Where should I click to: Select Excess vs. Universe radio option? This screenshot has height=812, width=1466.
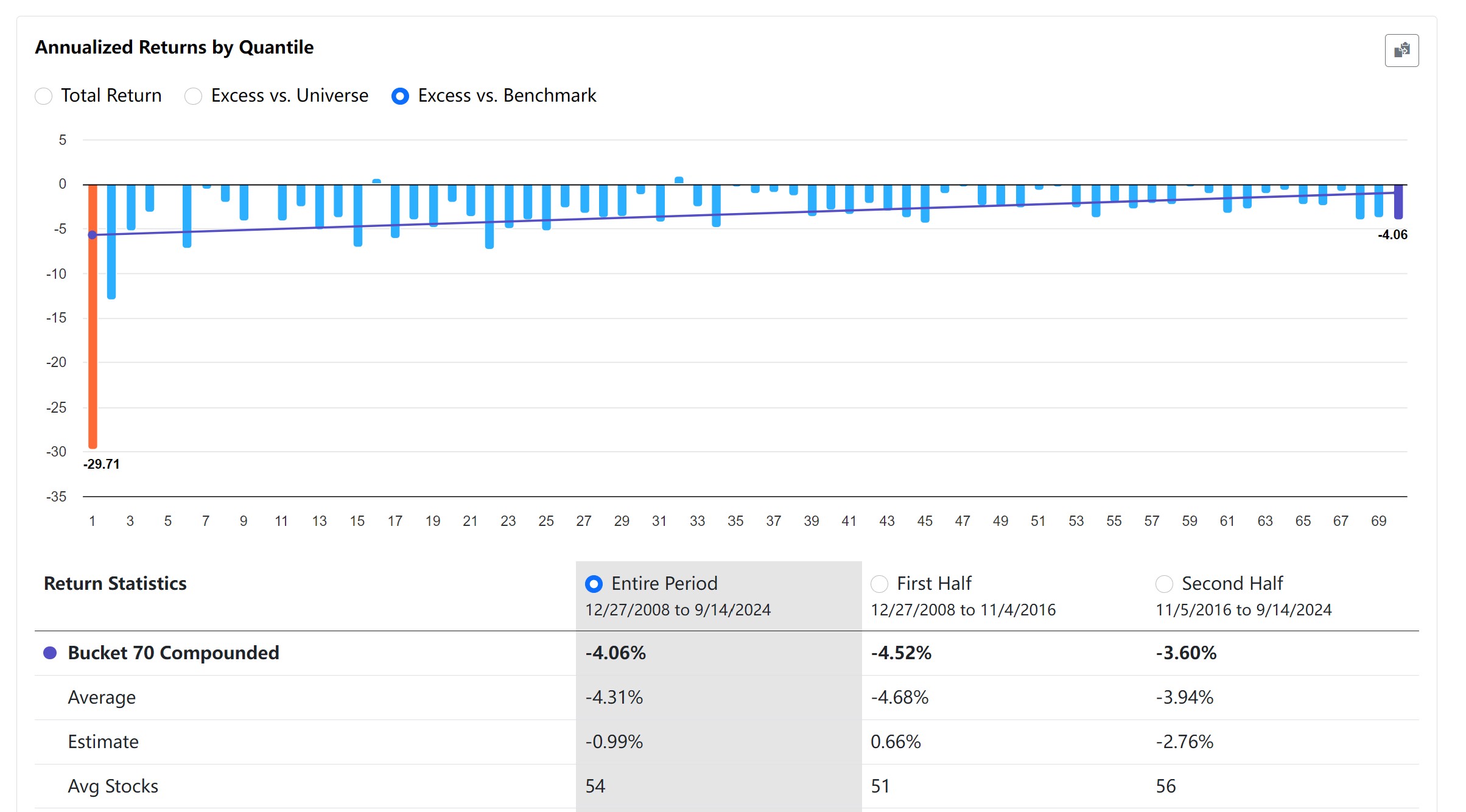point(194,96)
